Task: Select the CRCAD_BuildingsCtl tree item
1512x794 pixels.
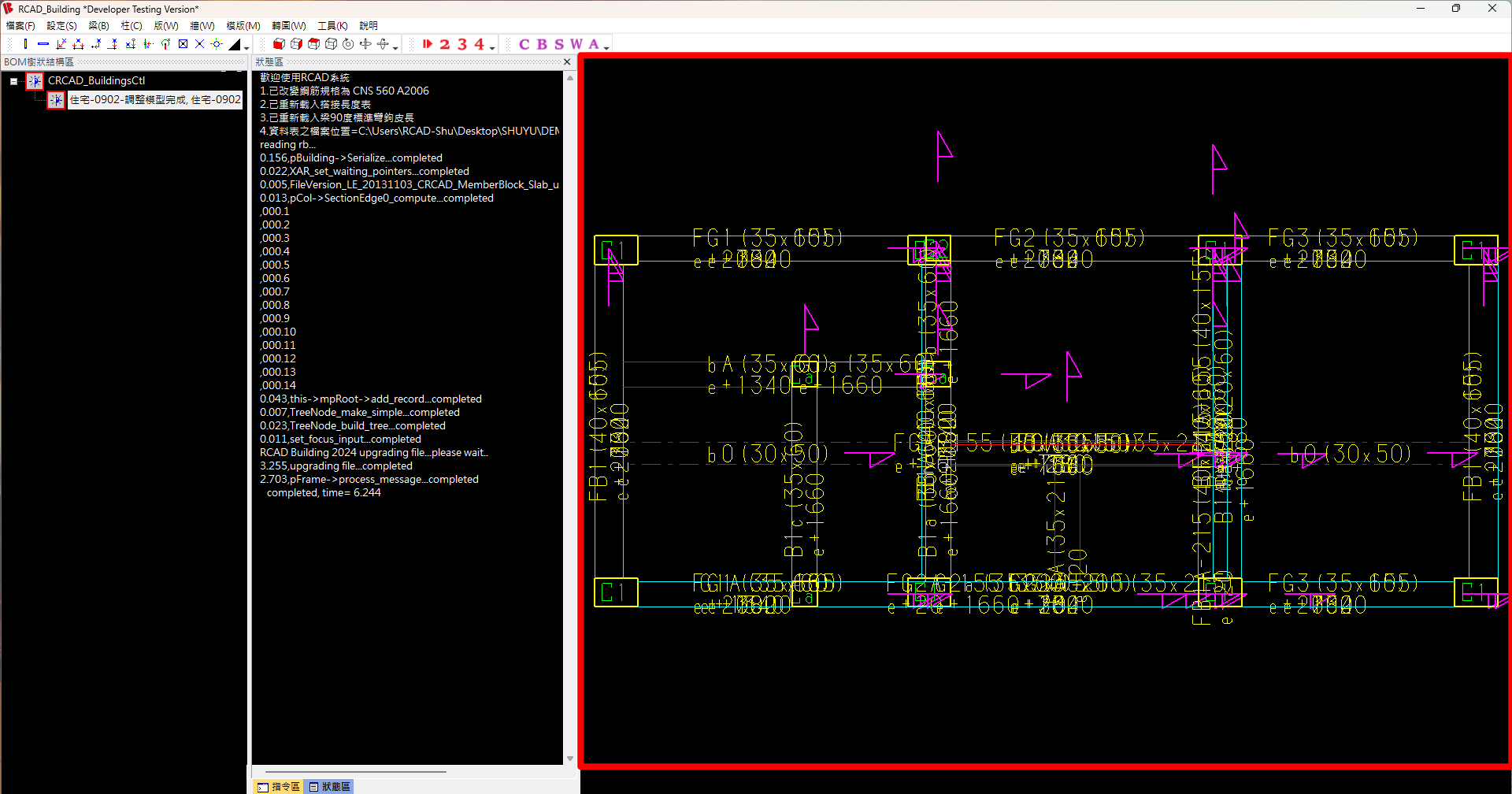Action: click(96, 80)
